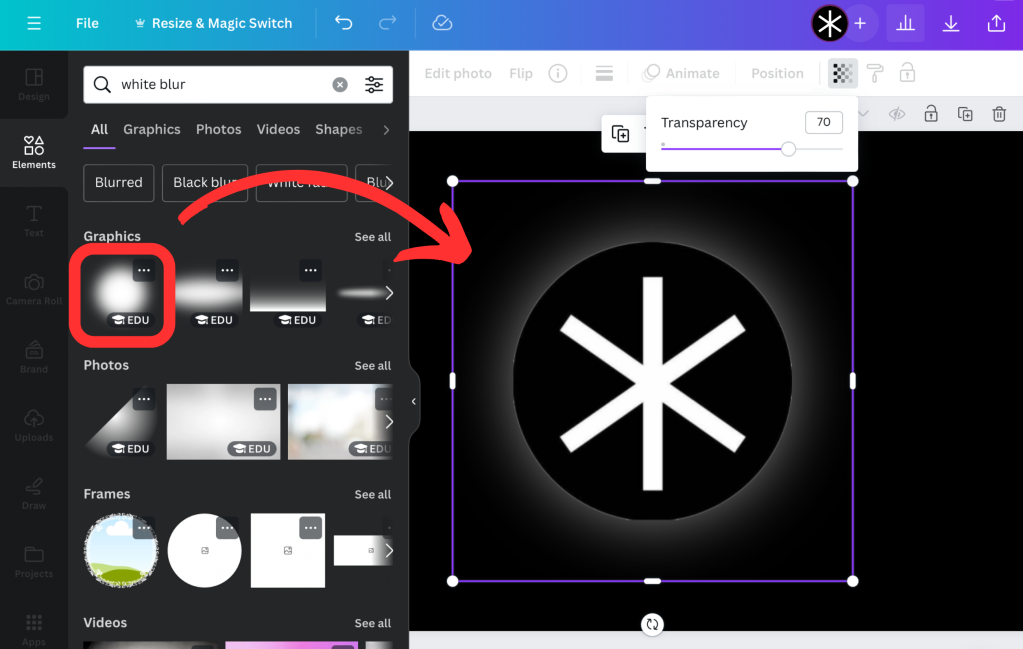Switch to the All tab
1023x649 pixels.
tap(99, 129)
